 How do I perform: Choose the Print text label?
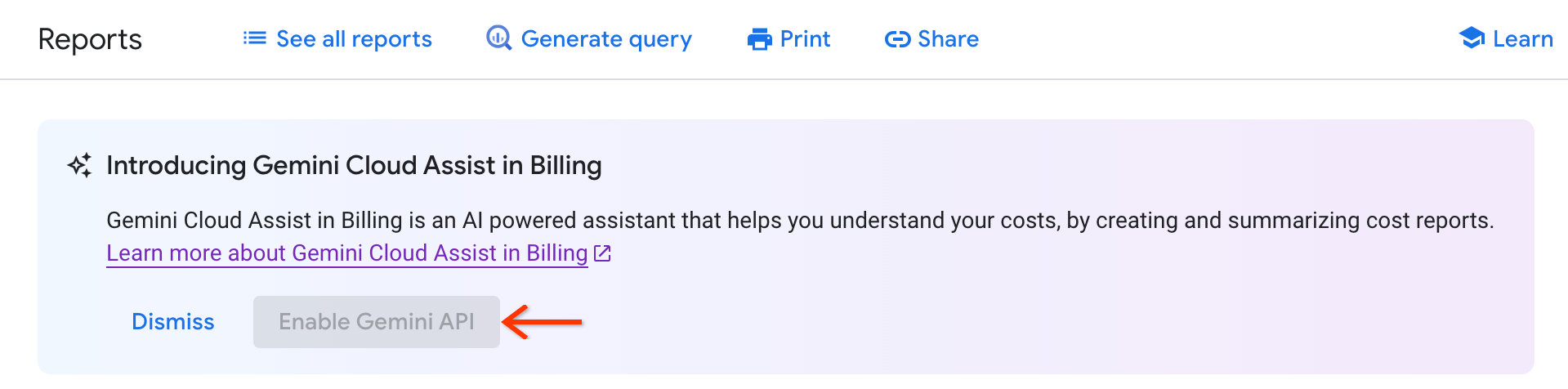805,39
